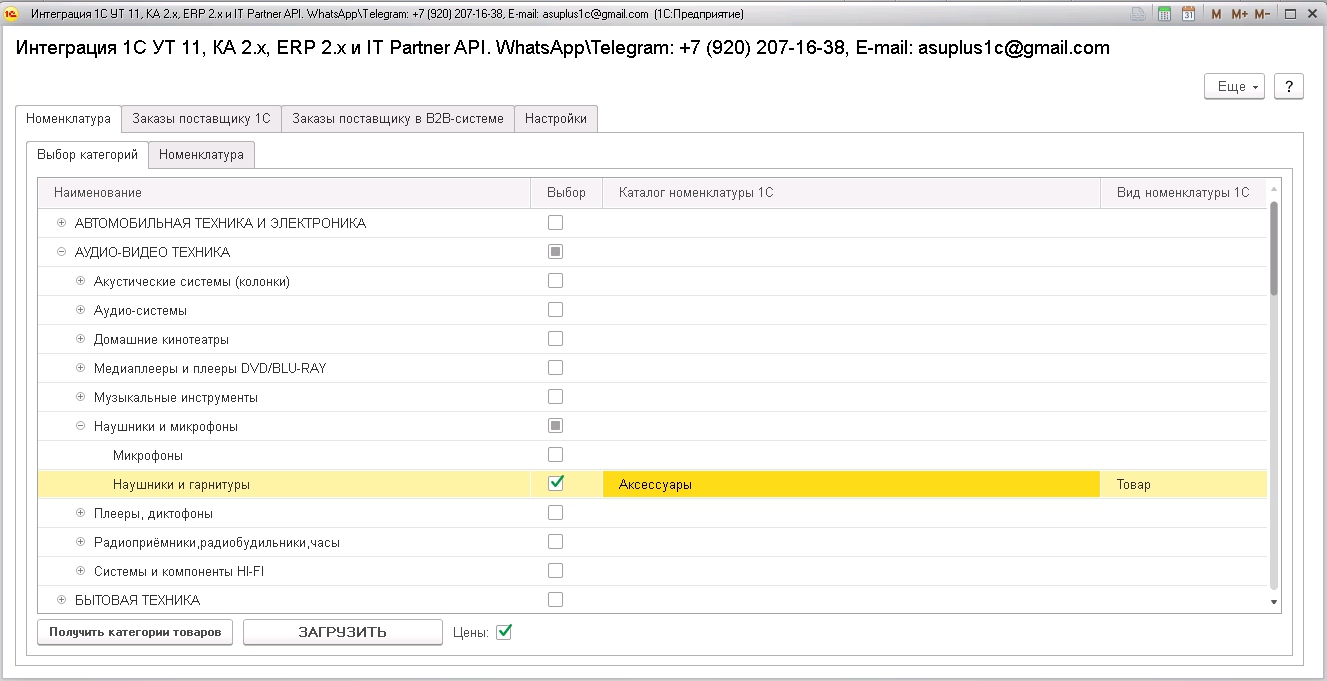Check the Микрофоны checkbox

point(556,455)
